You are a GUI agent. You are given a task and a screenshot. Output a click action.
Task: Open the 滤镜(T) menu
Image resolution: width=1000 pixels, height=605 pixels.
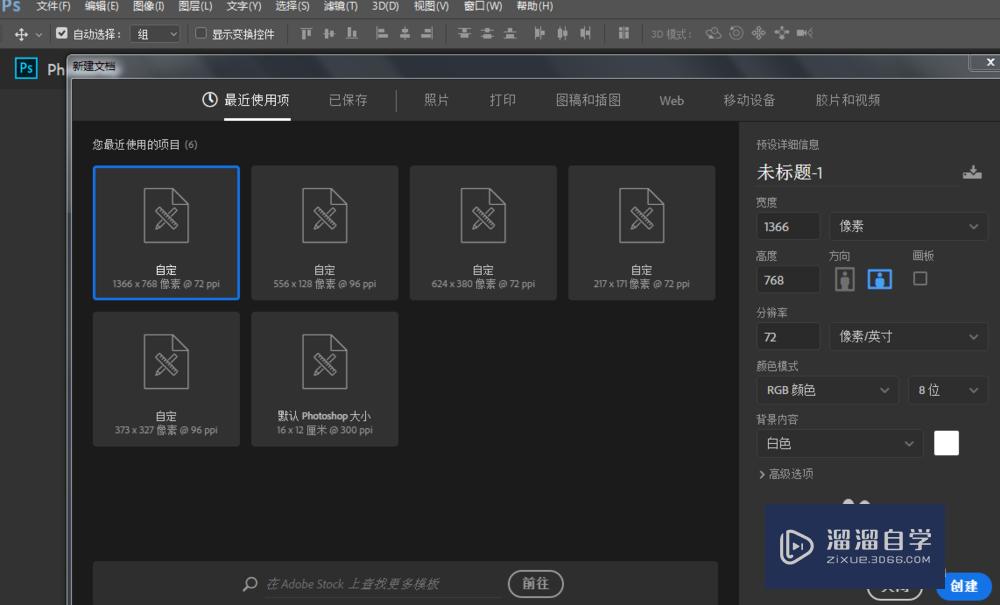341,6
